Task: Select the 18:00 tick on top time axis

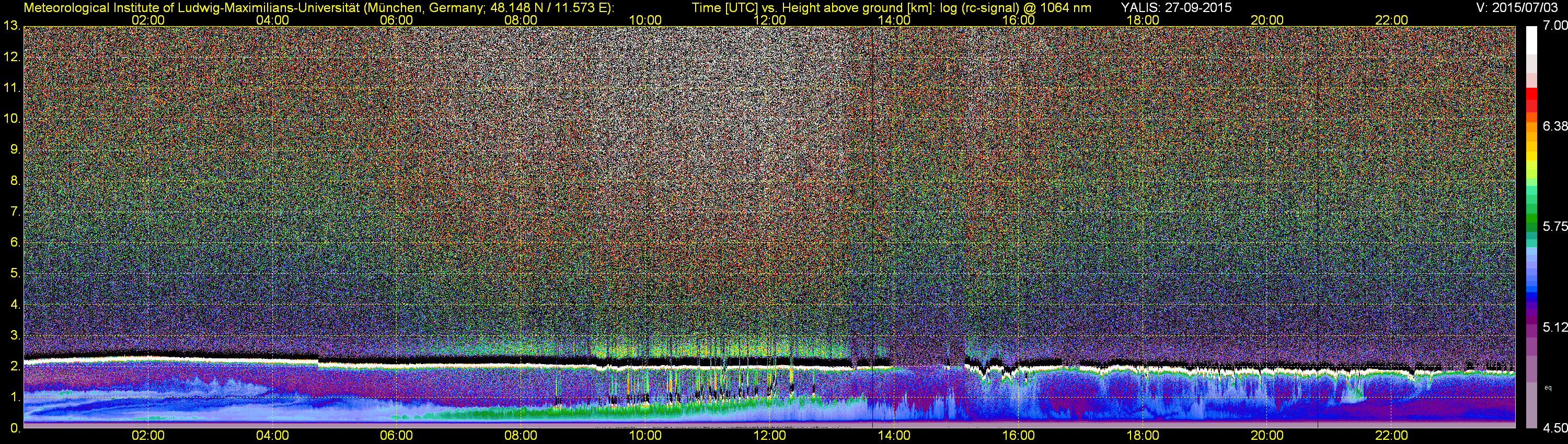Action: (x=1143, y=20)
